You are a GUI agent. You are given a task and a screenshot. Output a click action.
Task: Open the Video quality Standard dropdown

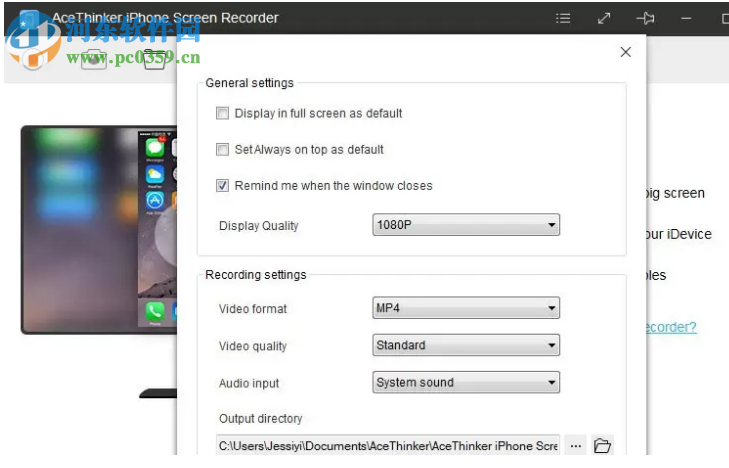466,345
